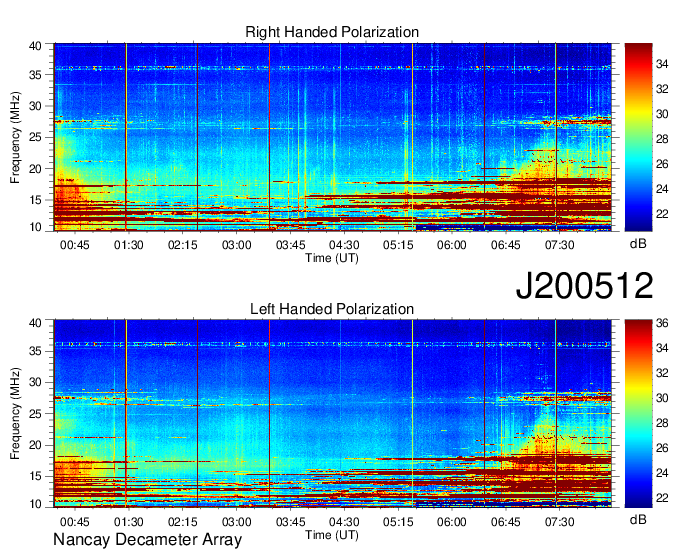Click the 05:15 tick under Right Handed plot
This screenshot has width=680, height=552.
coord(398,245)
